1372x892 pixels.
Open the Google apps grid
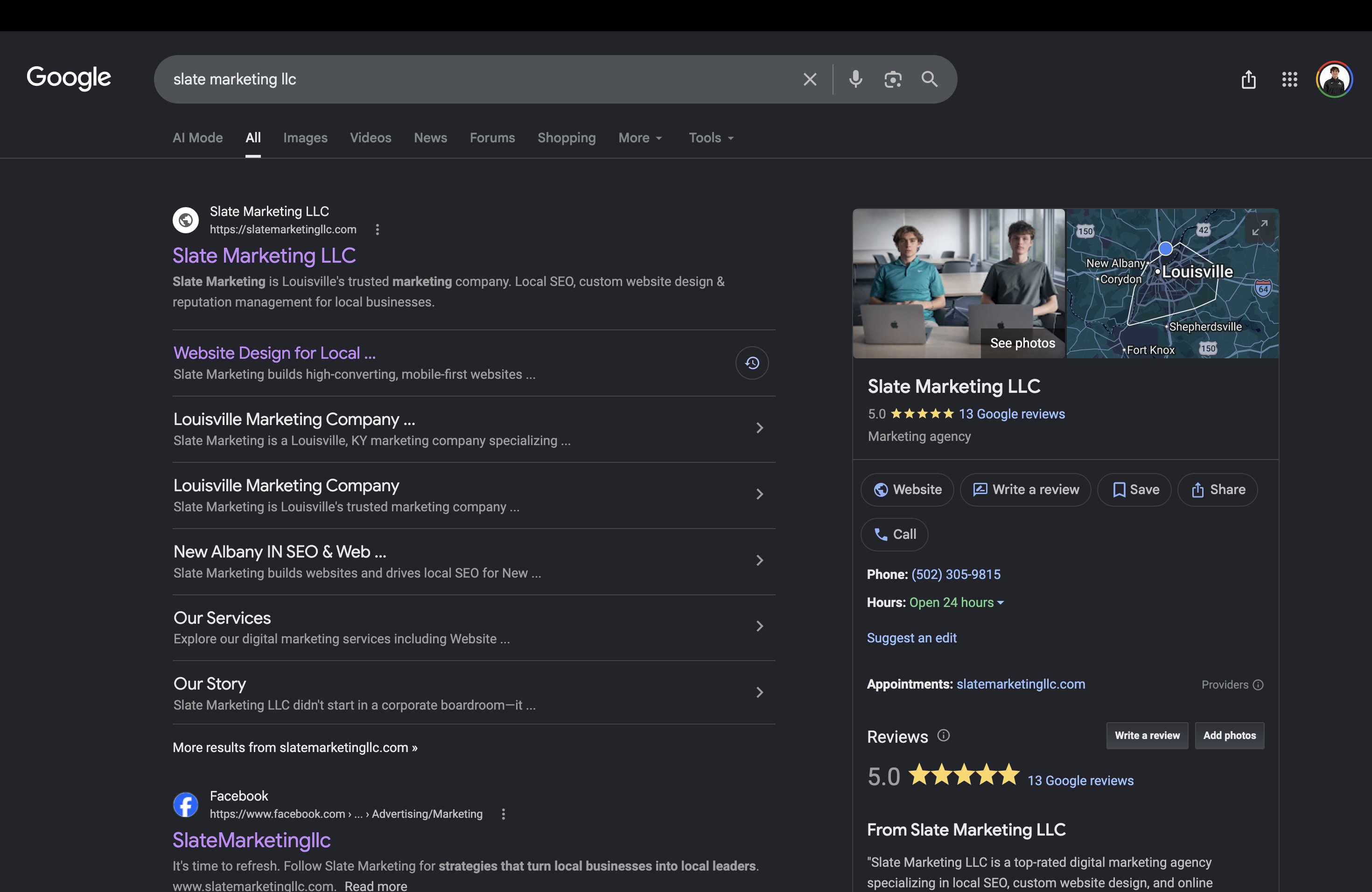coord(1289,79)
